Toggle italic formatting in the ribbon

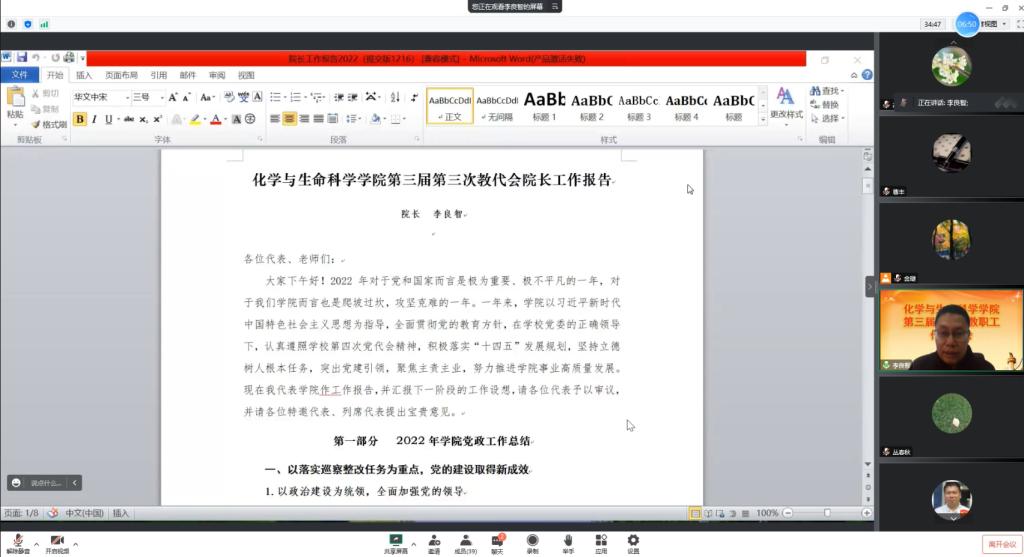point(94,119)
